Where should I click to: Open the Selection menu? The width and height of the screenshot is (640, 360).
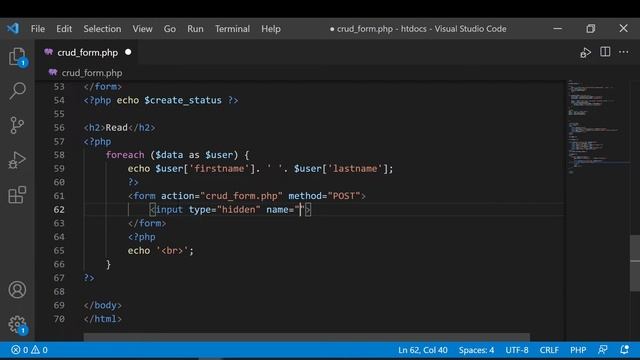(x=102, y=29)
